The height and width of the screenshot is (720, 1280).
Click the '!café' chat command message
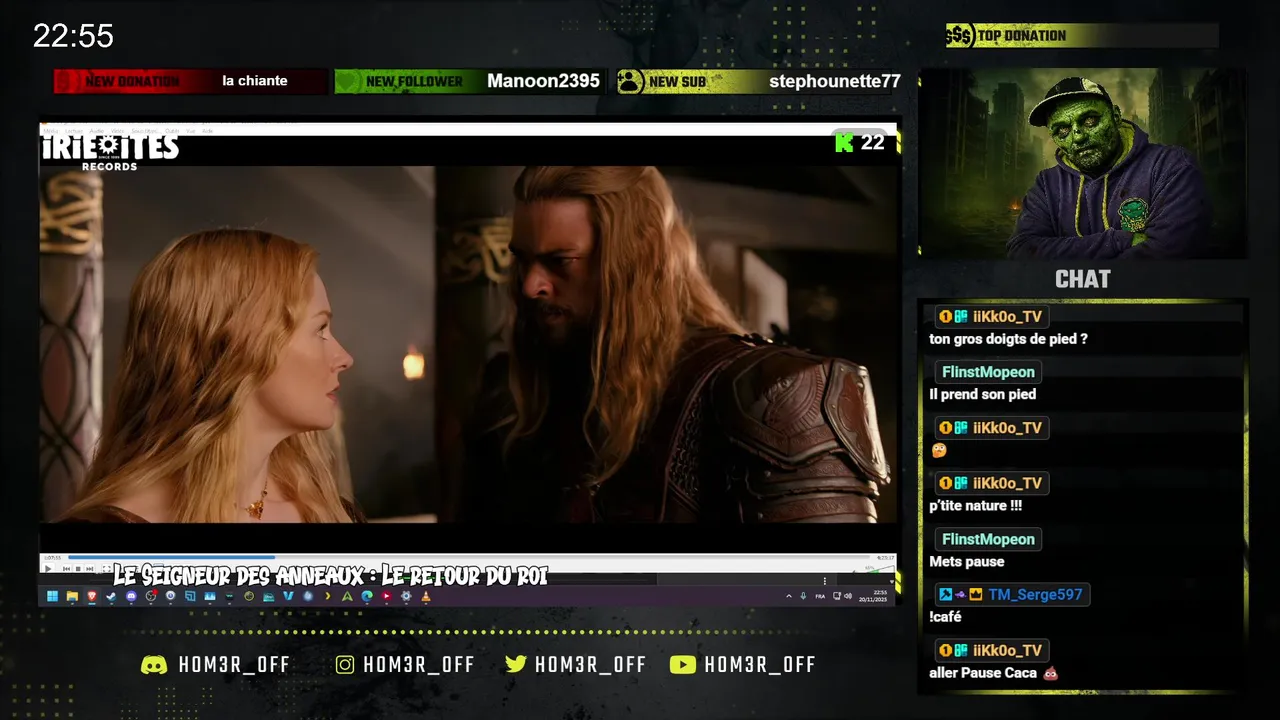[946, 617]
